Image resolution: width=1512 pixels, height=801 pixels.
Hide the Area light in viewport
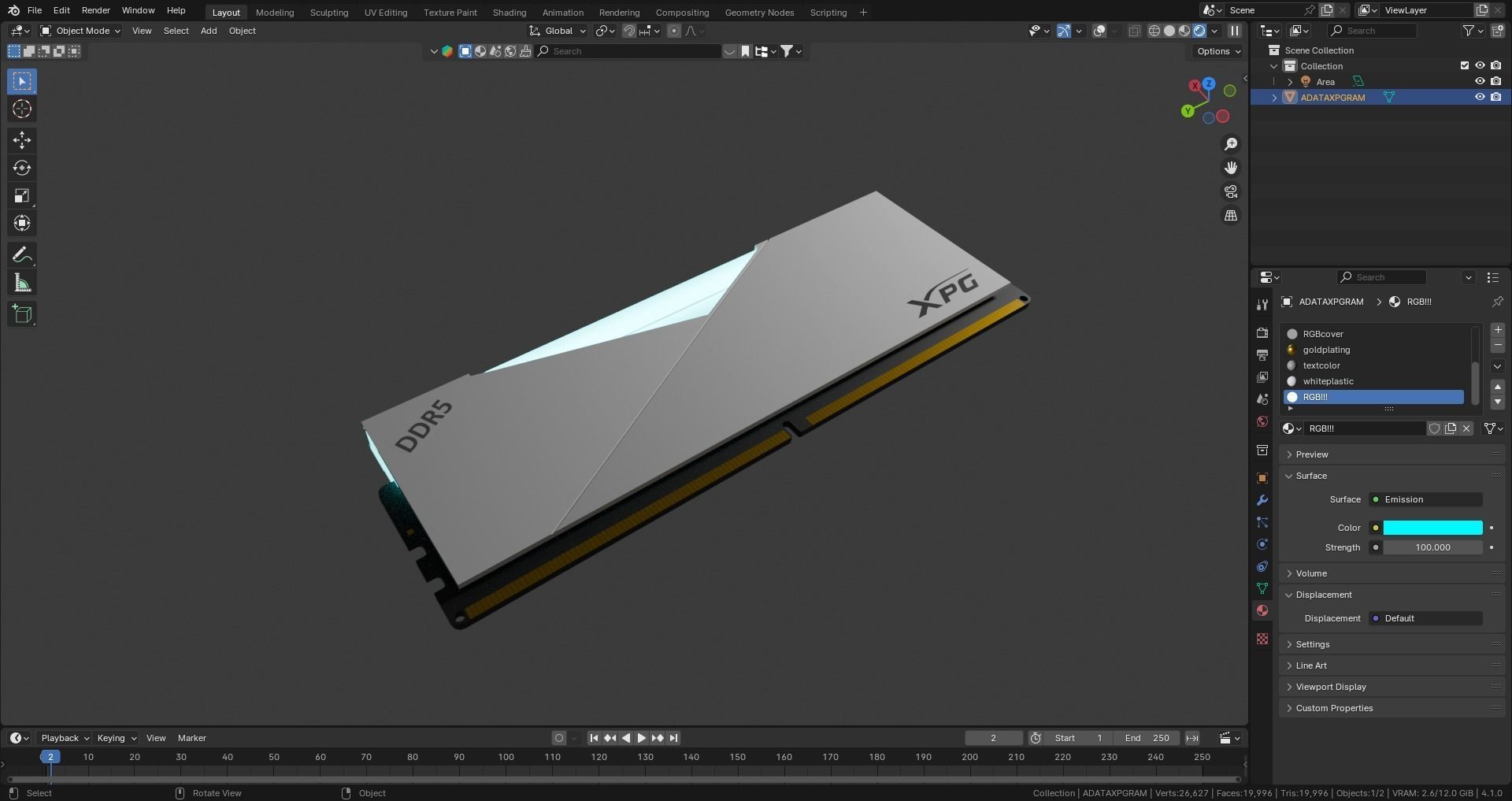tap(1480, 81)
